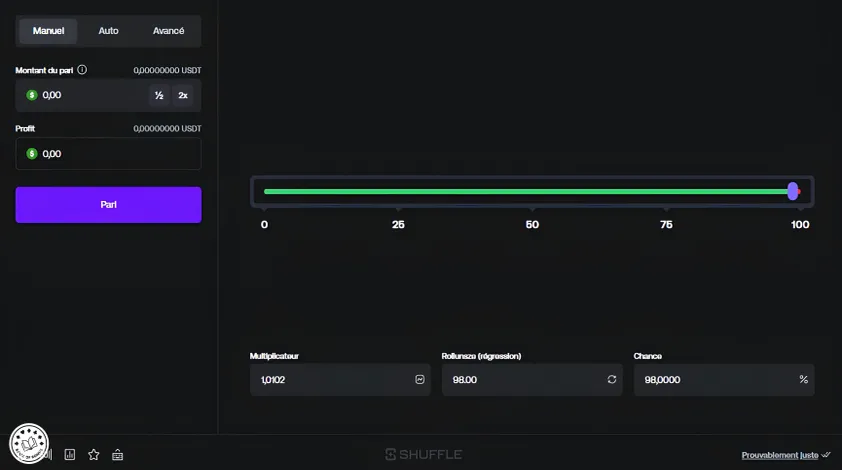This screenshot has height=470, width=842.
Task: Switch to the Avancé tab
Action: (x=169, y=31)
